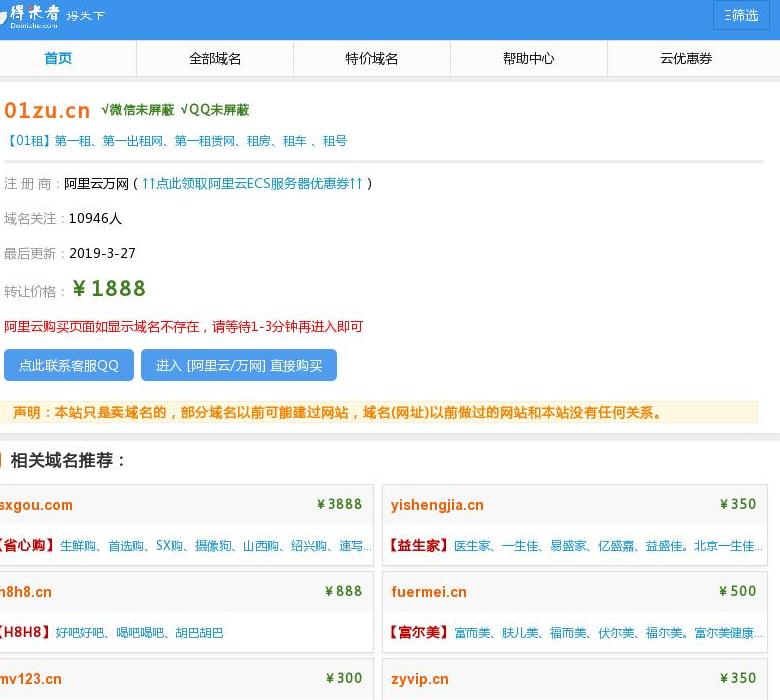The width and height of the screenshot is (780, 700).
Task: Click the ¥1888 transfer price
Action: [109, 289]
